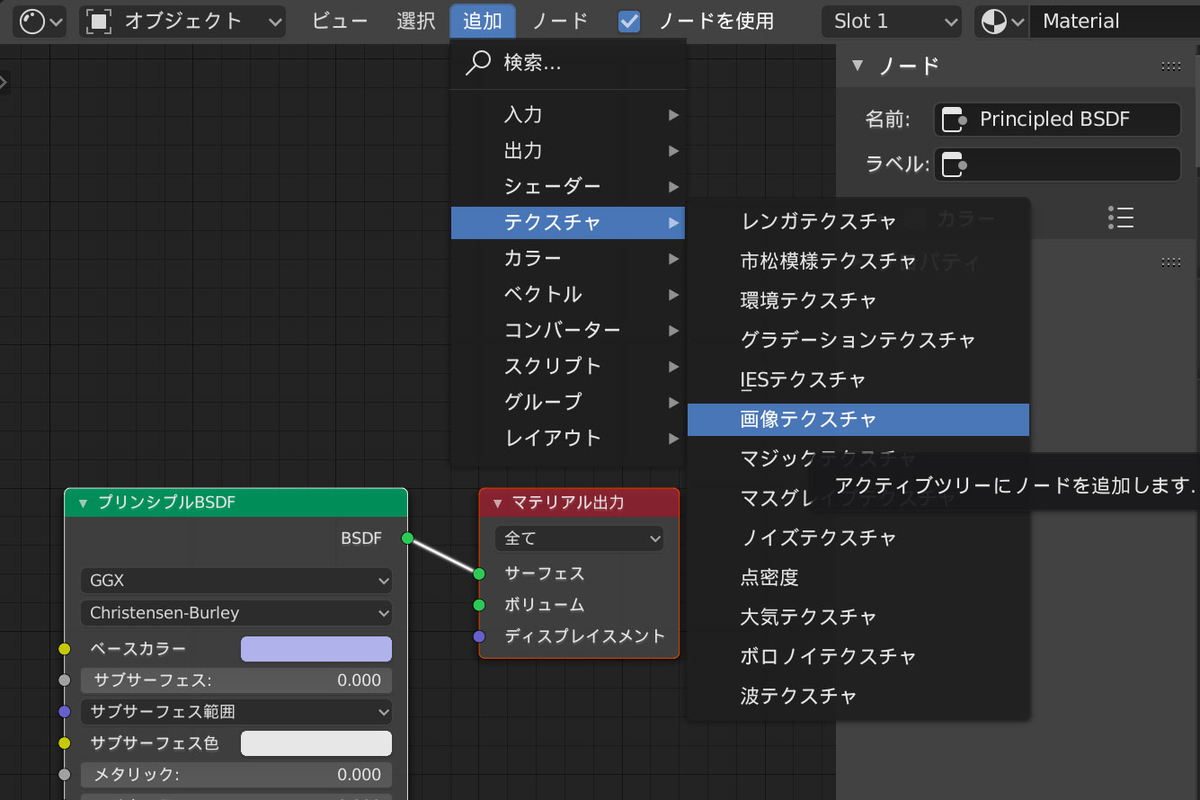Open the 全て output target dropdown
Image resolution: width=1200 pixels, height=800 pixels.
coord(579,538)
